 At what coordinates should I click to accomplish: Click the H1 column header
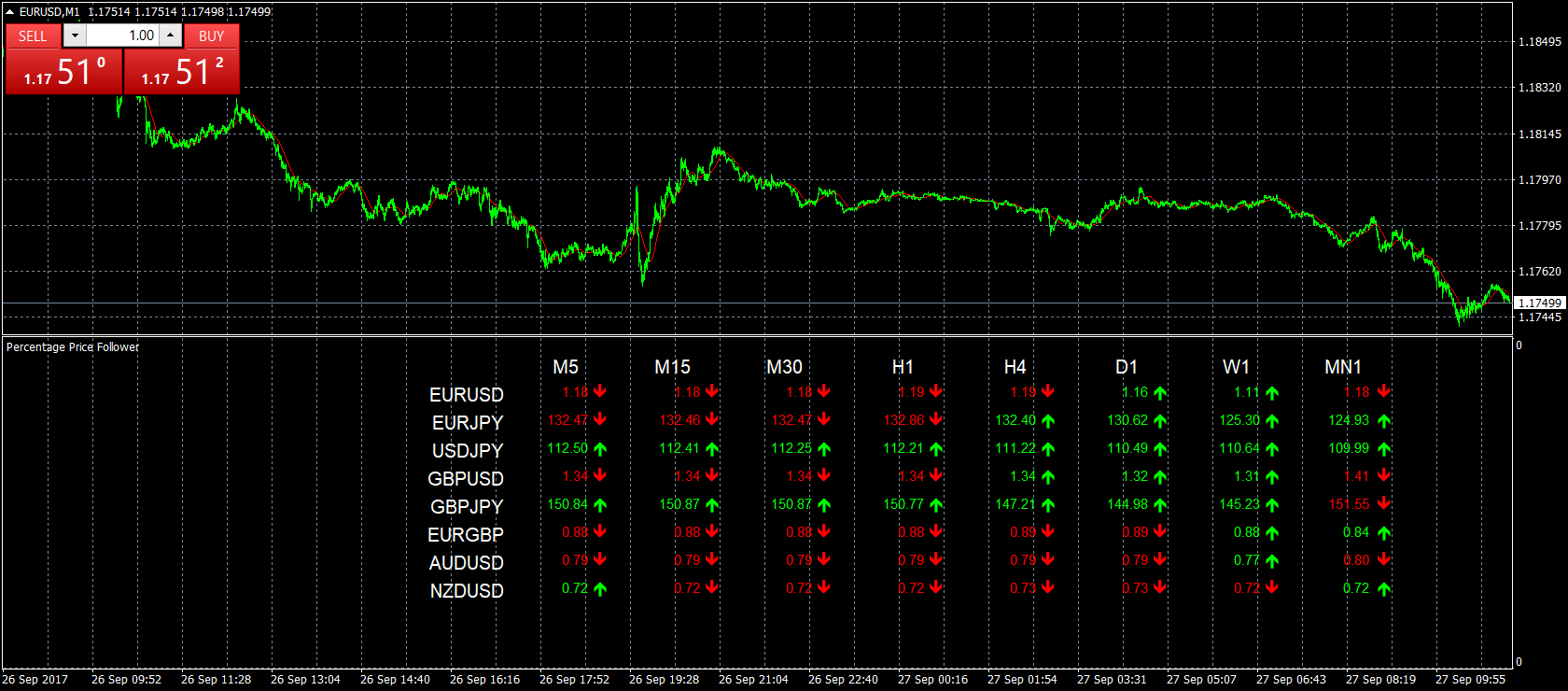click(903, 367)
